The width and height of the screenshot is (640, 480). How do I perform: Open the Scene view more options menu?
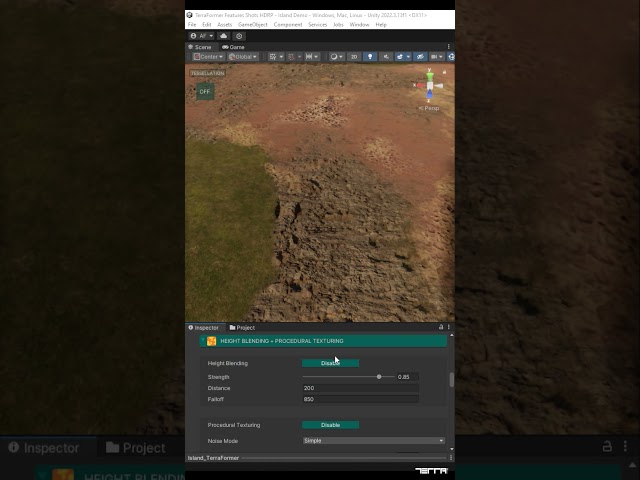coord(448,47)
